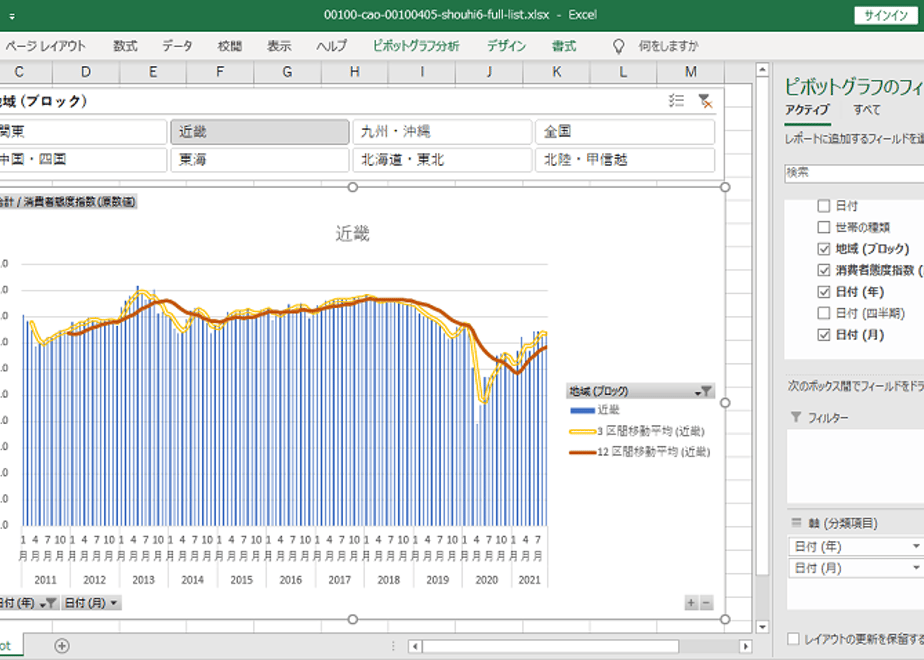Select column D header
Image resolution: width=924 pixels, height=660 pixels.
tap(86, 72)
